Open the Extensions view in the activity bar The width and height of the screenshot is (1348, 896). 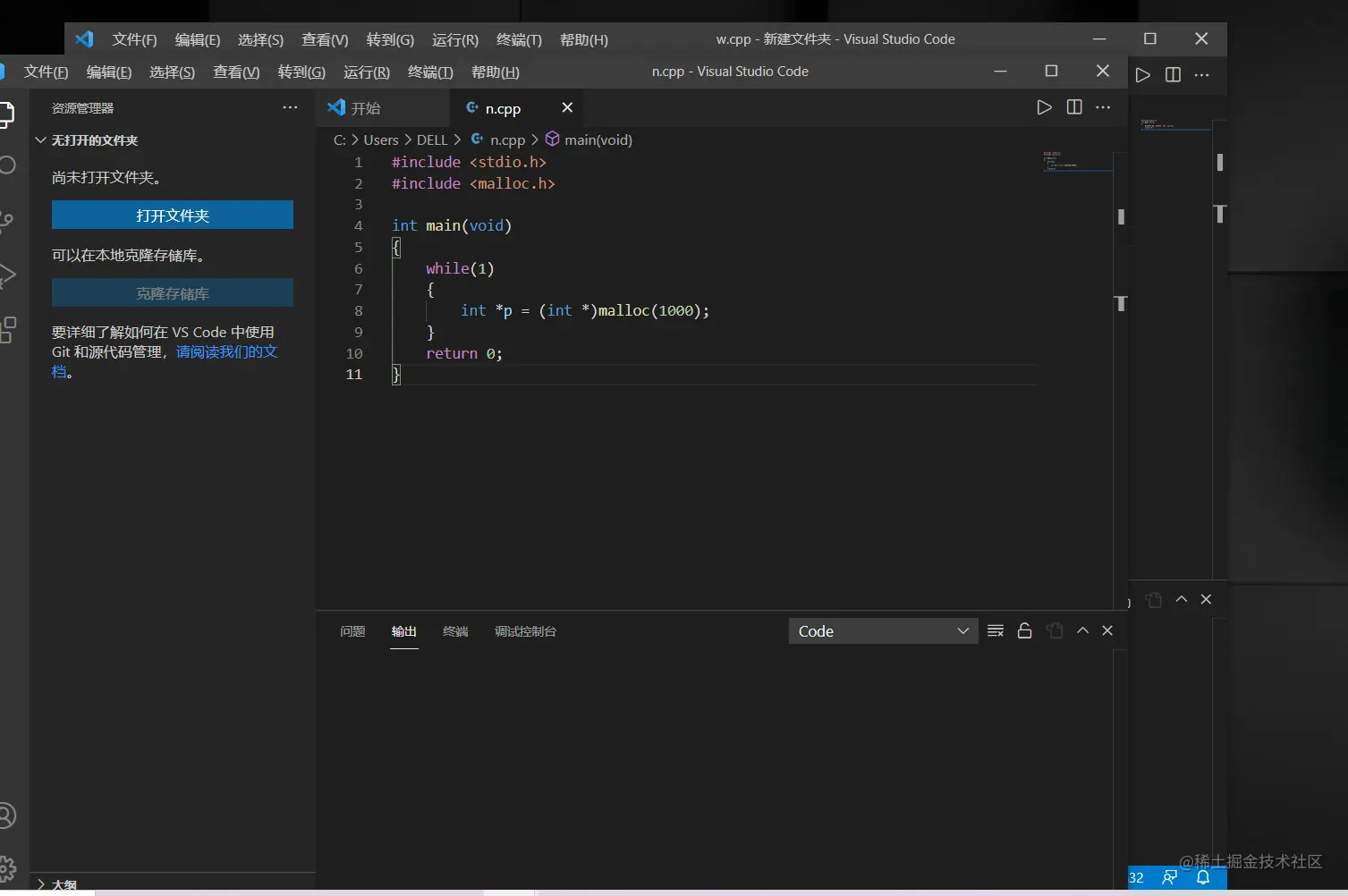[x=8, y=330]
